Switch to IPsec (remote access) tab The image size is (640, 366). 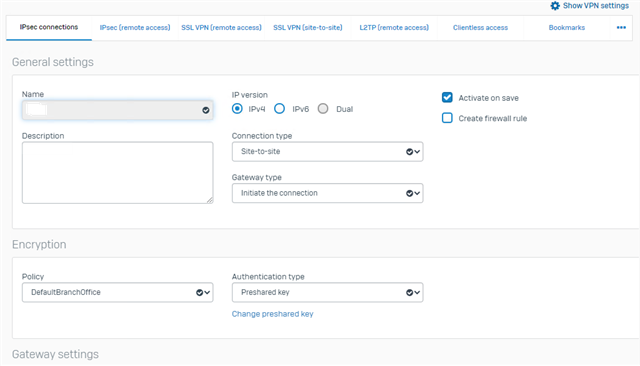coord(135,27)
